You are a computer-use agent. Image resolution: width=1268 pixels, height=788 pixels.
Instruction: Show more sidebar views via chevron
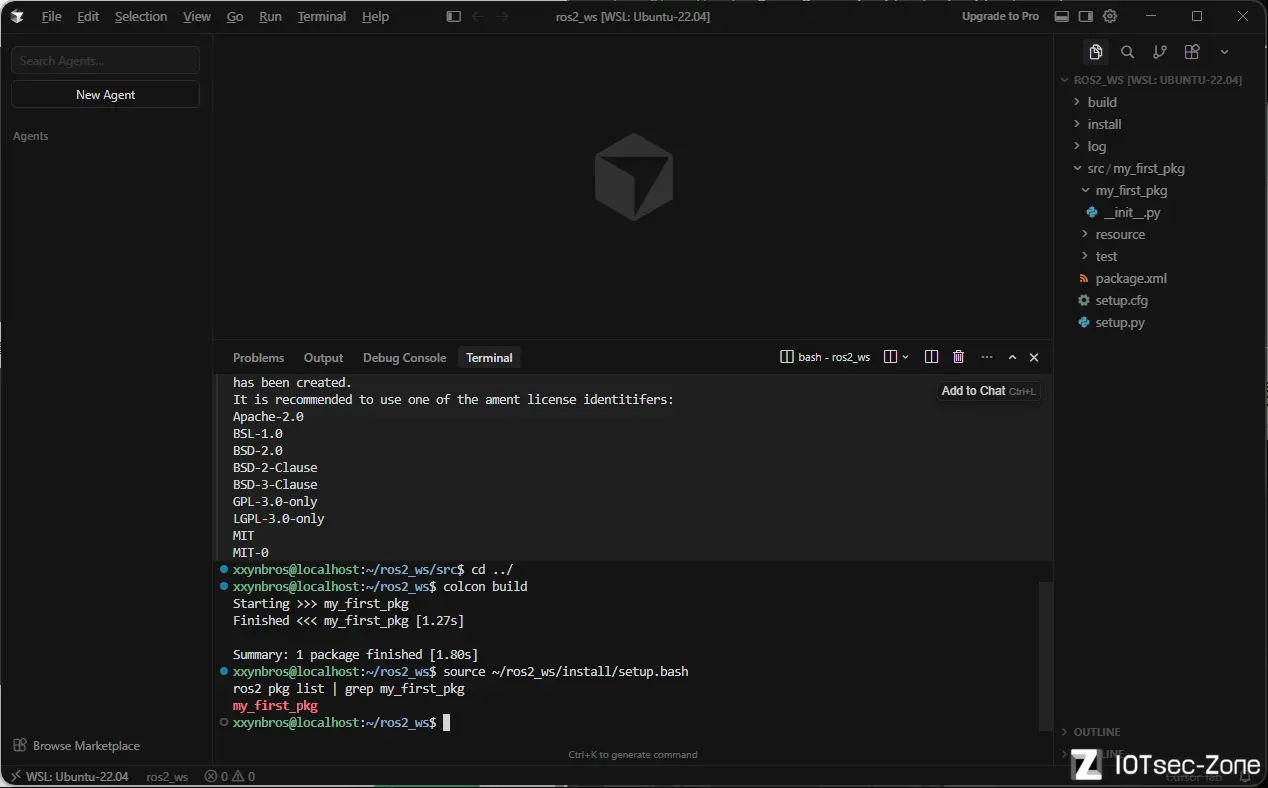tap(1224, 52)
